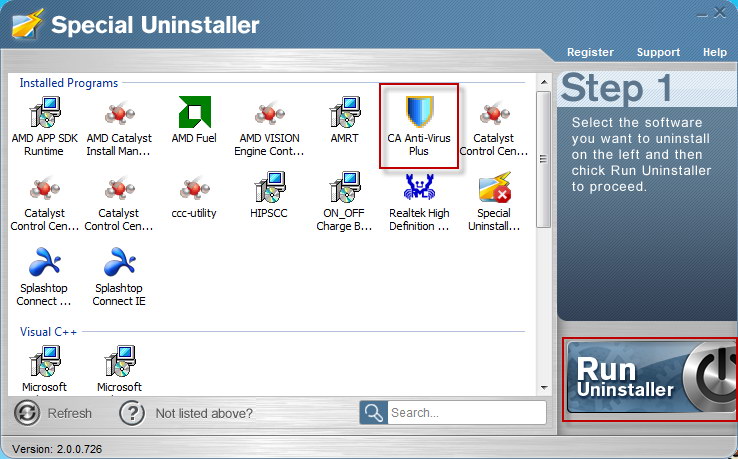Select AMD VISION Engine Control icon
738x459 pixels.
[x=269, y=113]
